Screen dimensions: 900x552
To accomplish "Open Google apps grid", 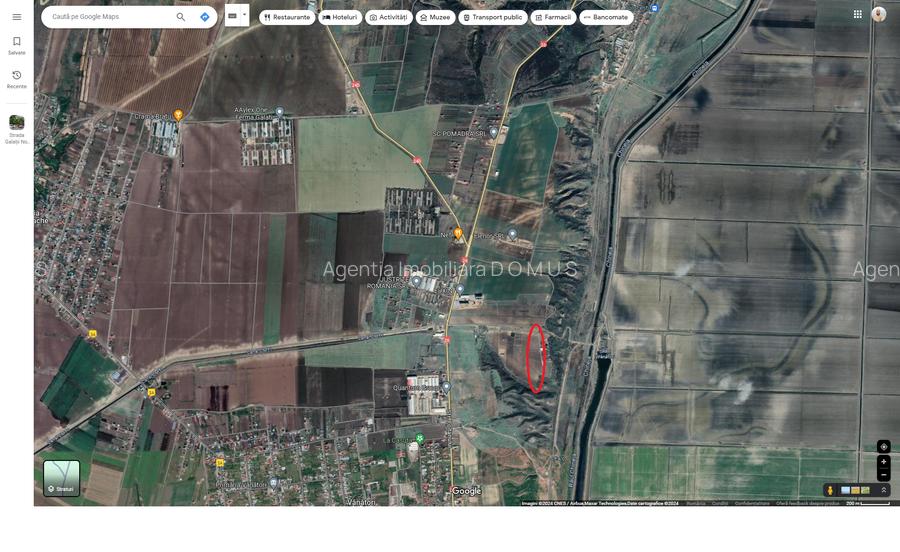I will [857, 14].
